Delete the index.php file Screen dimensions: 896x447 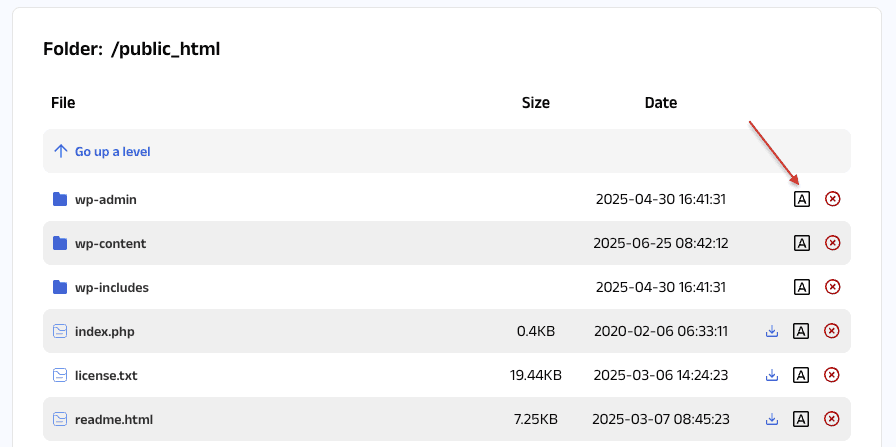pos(832,331)
